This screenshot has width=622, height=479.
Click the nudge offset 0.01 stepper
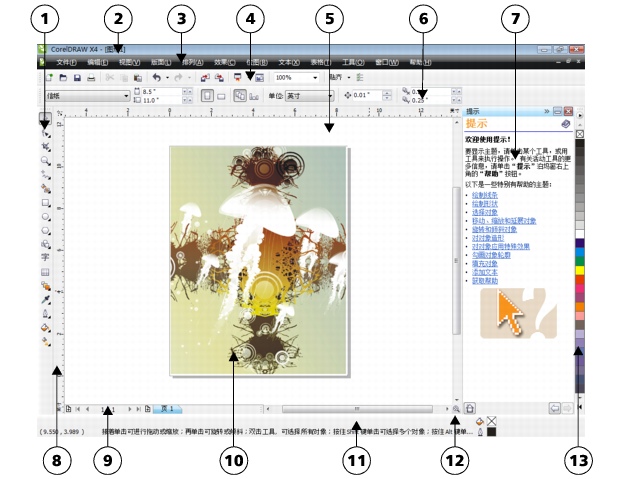(x=387, y=96)
